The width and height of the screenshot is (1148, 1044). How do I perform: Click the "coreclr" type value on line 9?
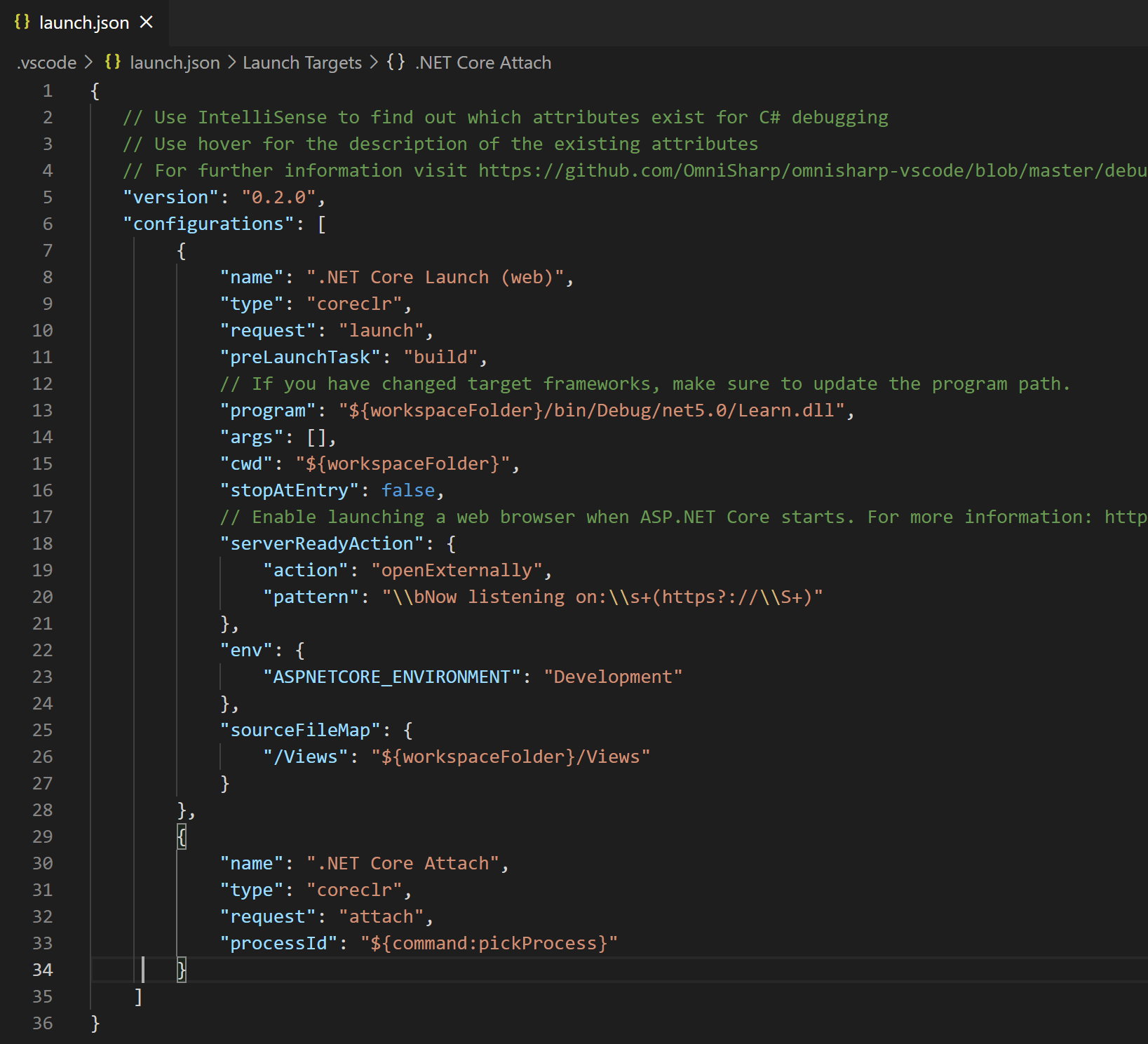pyautogui.click(x=356, y=303)
